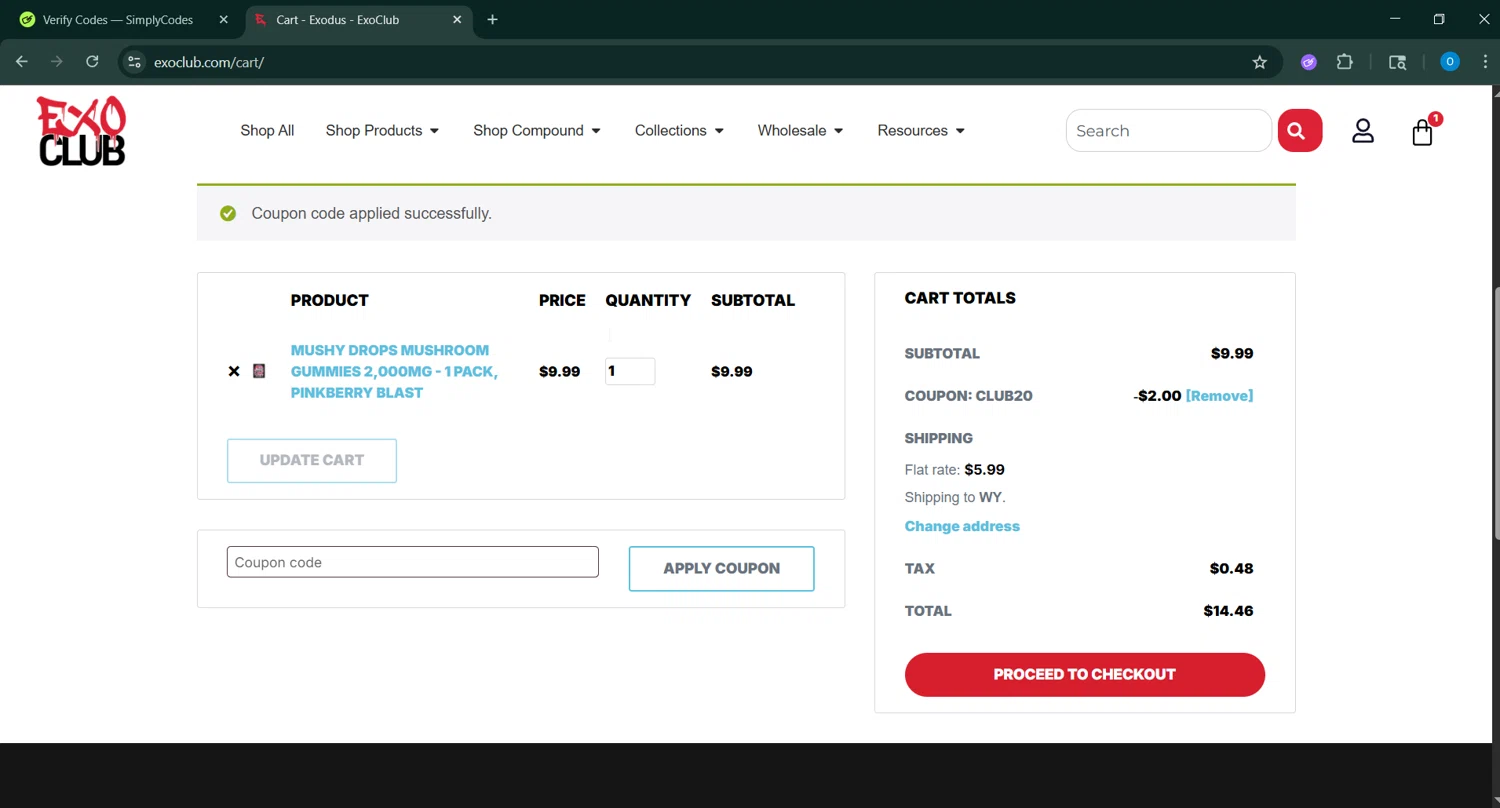Expand the Collections dropdown
This screenshot has width=1500, height=808.
coord(679,131)
